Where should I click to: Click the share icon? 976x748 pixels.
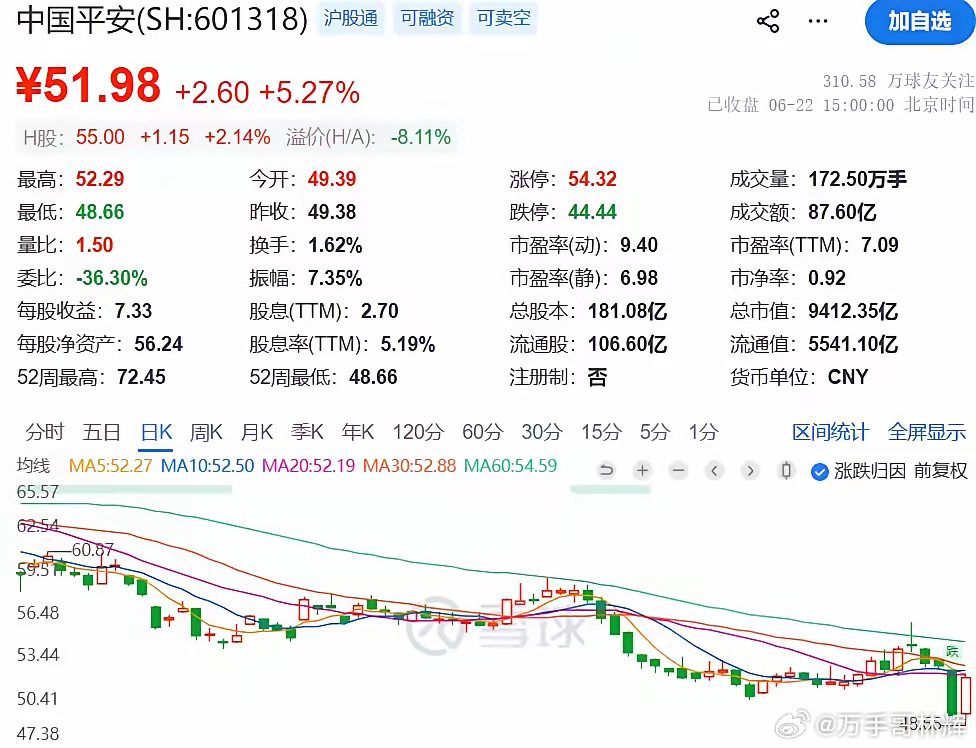[x=767, y=21]
